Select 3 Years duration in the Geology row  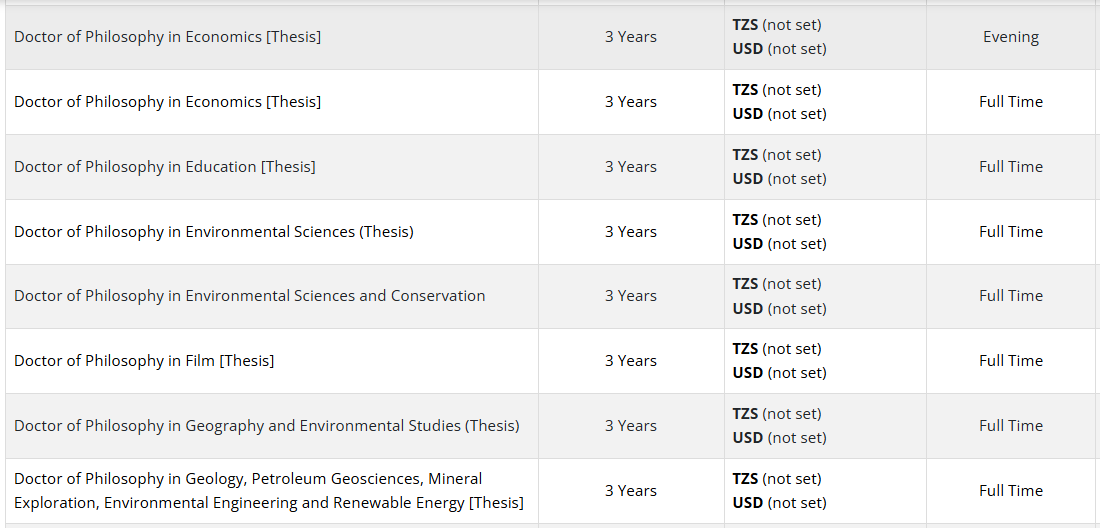click(x=631, y=491)
